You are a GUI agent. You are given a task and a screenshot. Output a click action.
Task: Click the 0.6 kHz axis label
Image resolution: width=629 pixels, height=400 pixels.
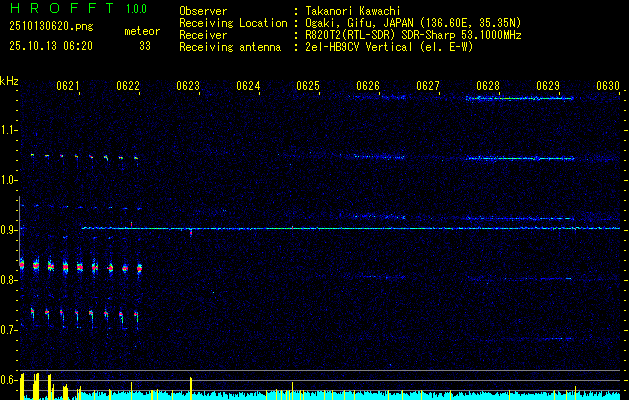pos(9,380)
